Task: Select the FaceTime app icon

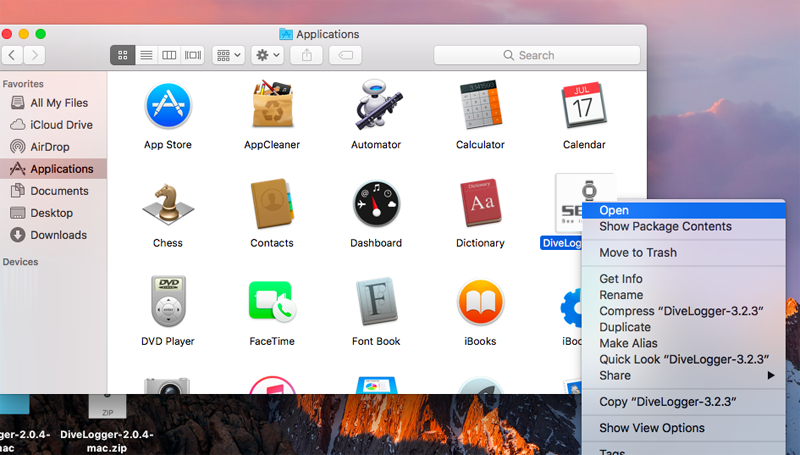Action: 272,301
